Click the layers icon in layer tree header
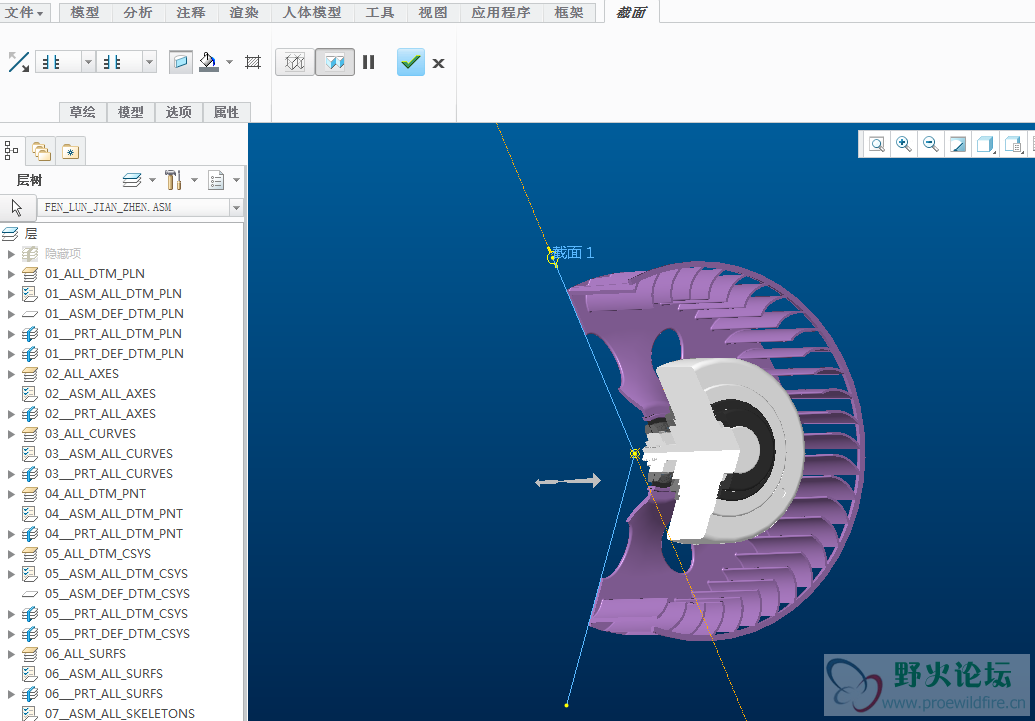This screenshot has width=1035, height=721. (132, 180)
